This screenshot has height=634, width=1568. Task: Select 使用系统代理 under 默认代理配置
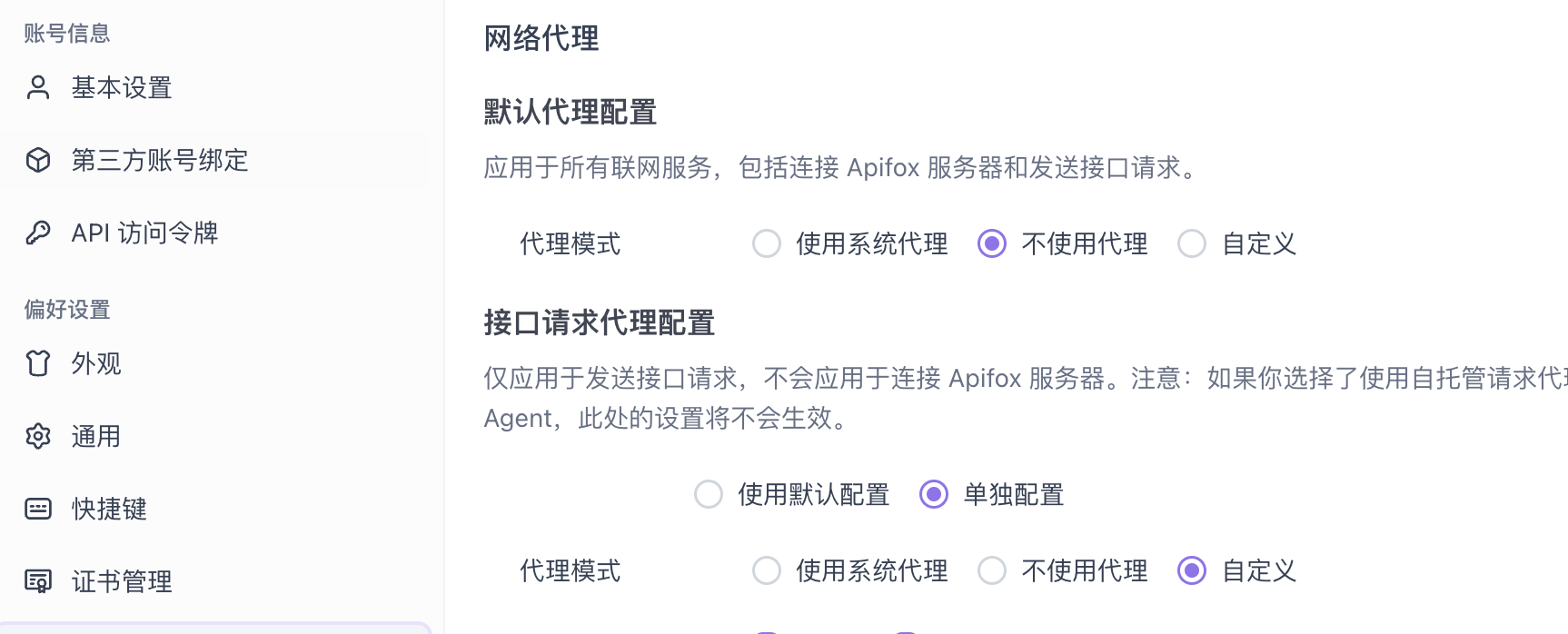pos(767,243)
